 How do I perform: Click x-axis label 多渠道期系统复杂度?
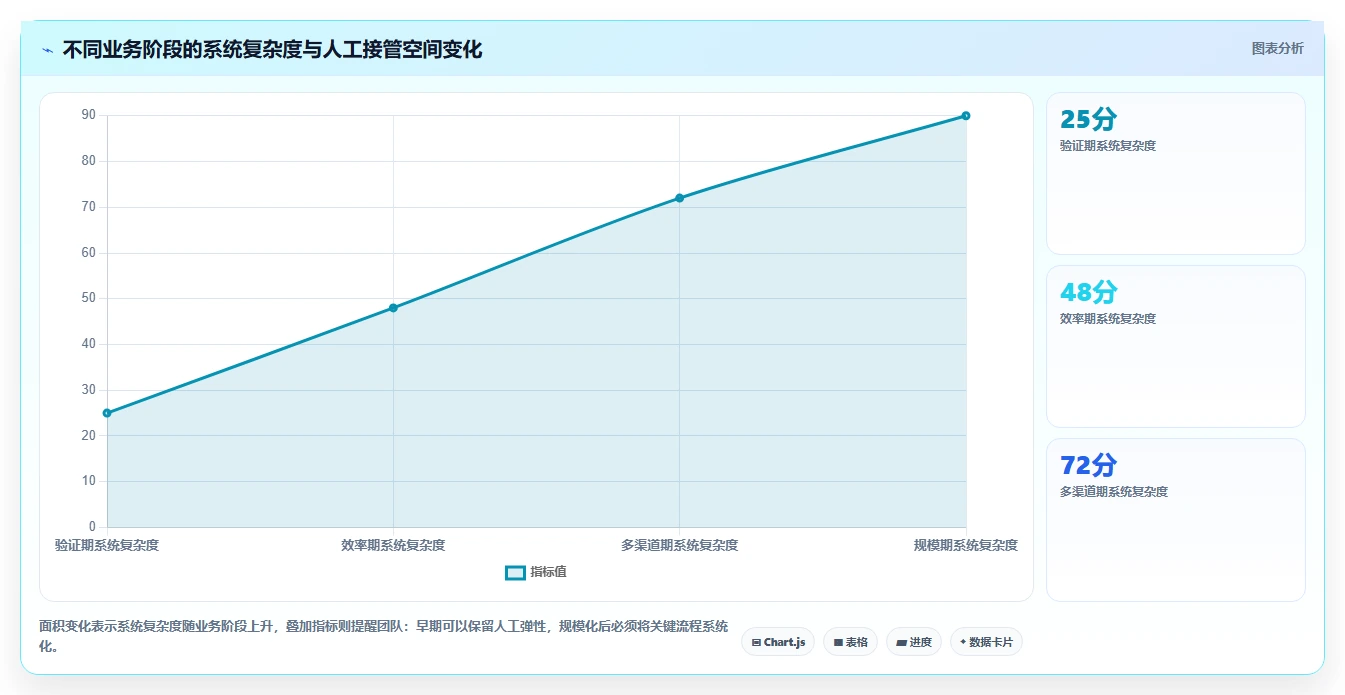(679, 545)
